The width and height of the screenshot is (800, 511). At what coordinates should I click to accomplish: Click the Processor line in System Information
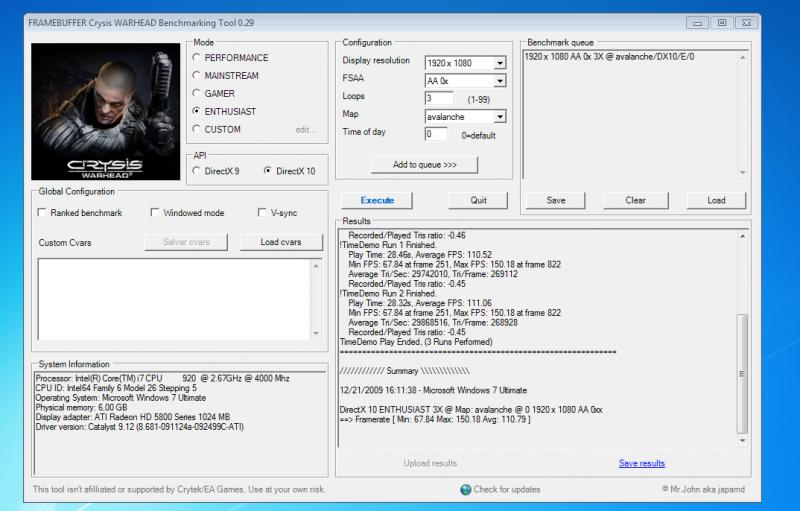point(162,378)
